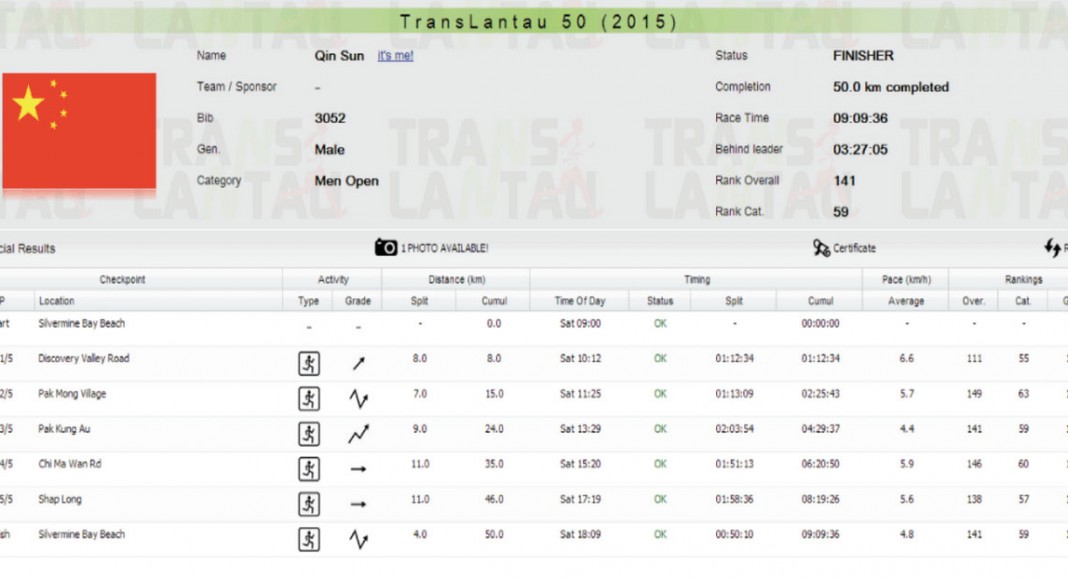Click runner icon in Pak Kung Au row

pos(309,434)
